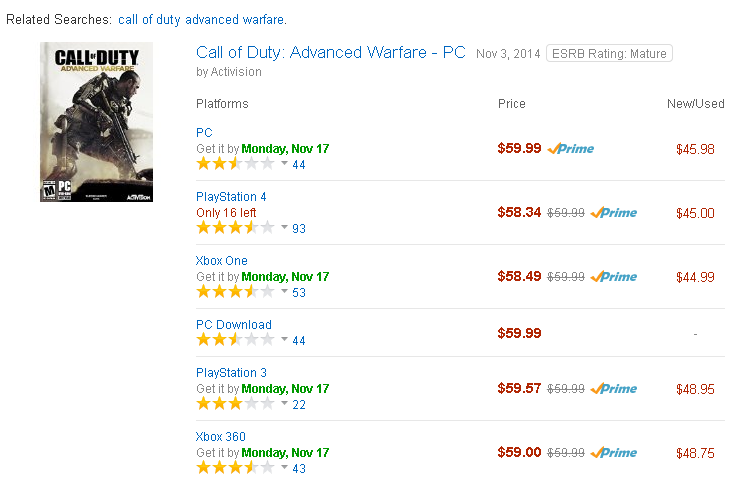Open the Call of Duty cover art thumbnail
736x482 pixels.
(x=96, y=122)
